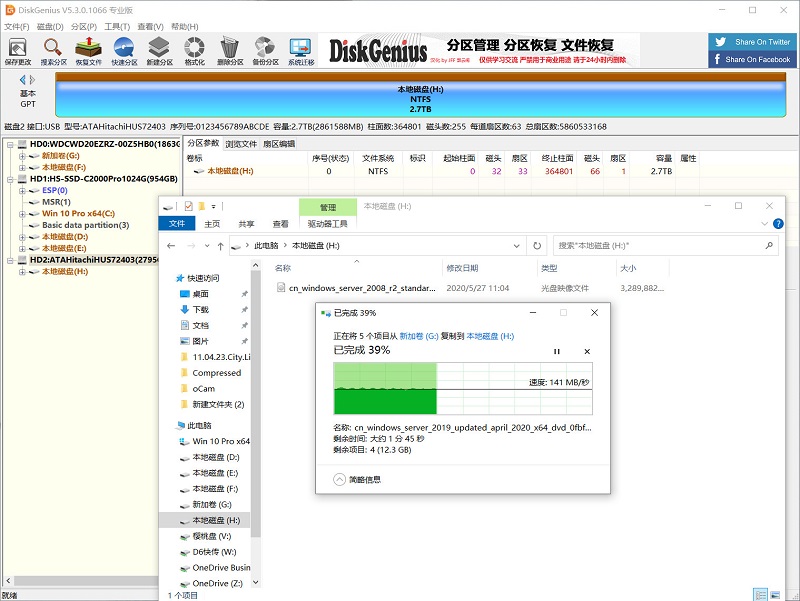Click the 新建分区 new partition icon
This screenshot has height=601, width=800.
(x=159, y=51)
